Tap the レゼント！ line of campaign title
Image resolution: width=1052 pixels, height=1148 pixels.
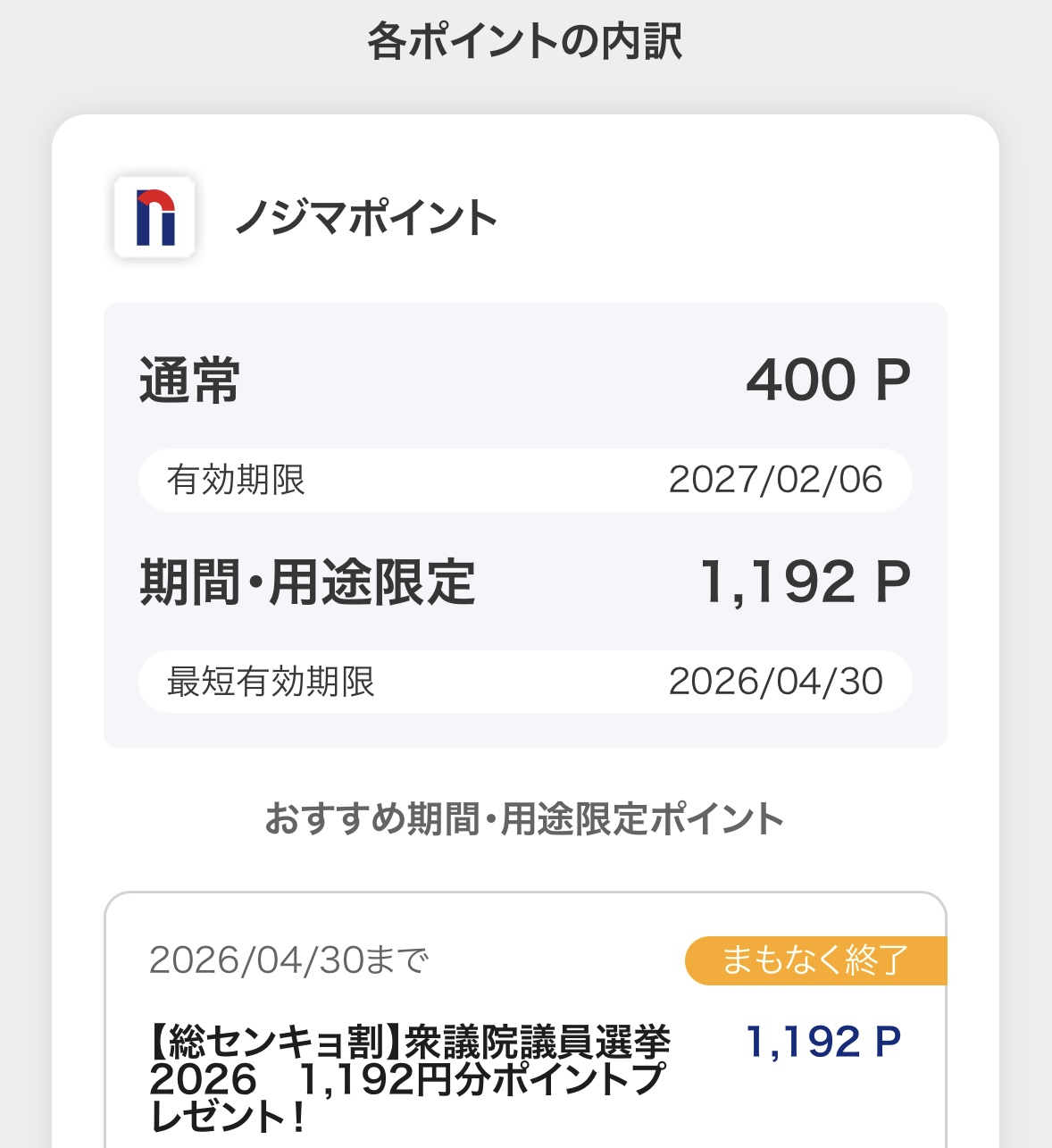click(x=229, y=1117)
